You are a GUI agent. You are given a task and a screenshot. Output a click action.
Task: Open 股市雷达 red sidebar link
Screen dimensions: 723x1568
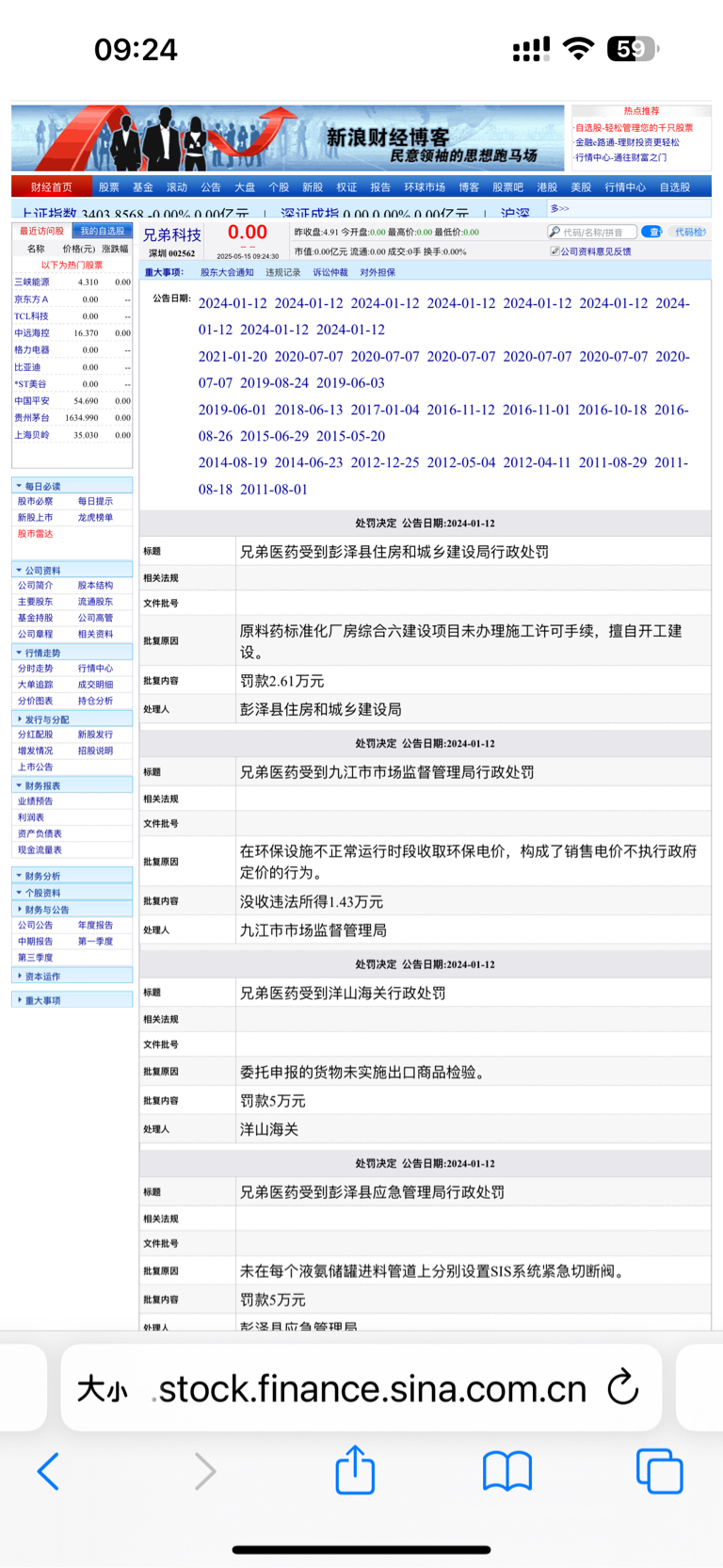click(36, 534)
